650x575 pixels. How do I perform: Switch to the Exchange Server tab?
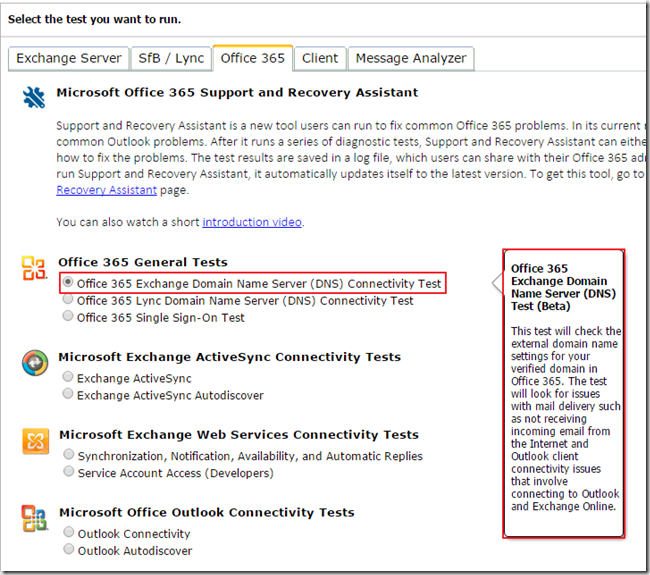pos(69,58)
